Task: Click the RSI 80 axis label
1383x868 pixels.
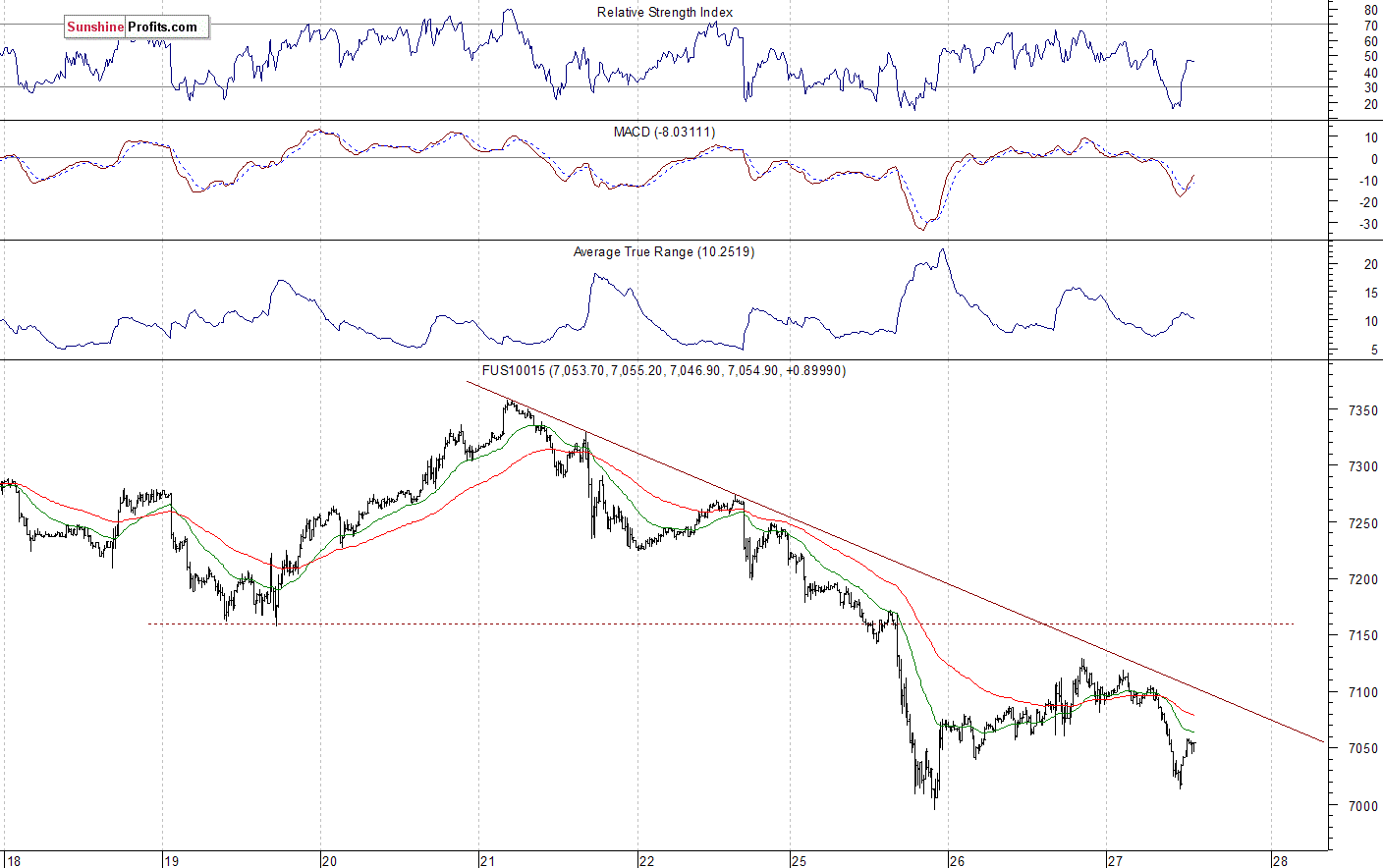Action: [1371, 10]
